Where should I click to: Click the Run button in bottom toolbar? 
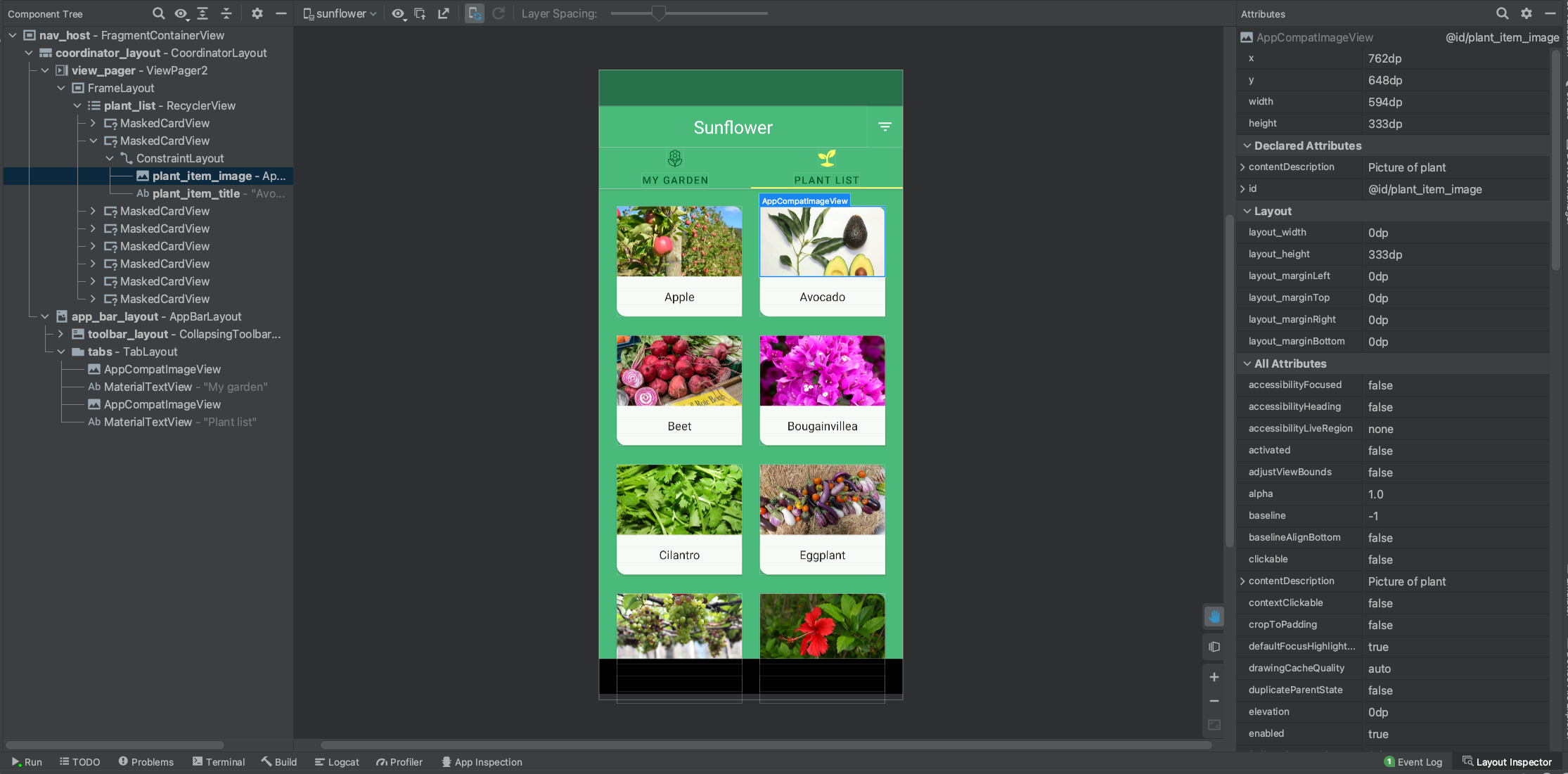tap(27, 762)
